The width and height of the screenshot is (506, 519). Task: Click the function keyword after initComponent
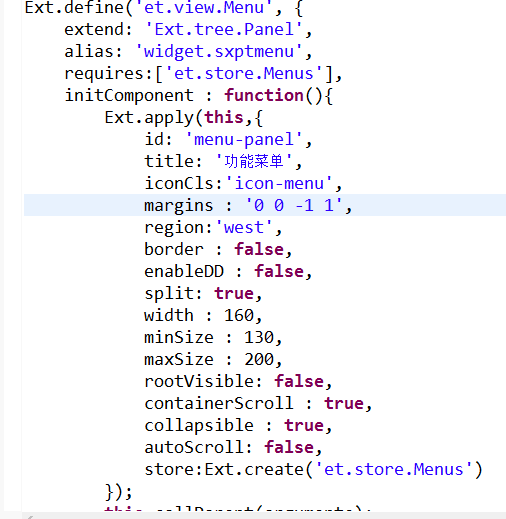[264, 95]
